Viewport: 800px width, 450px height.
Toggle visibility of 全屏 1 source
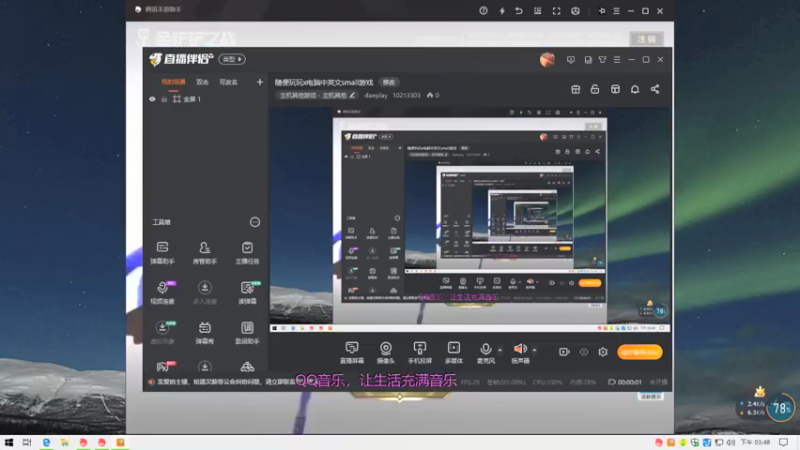coord(152,99)
